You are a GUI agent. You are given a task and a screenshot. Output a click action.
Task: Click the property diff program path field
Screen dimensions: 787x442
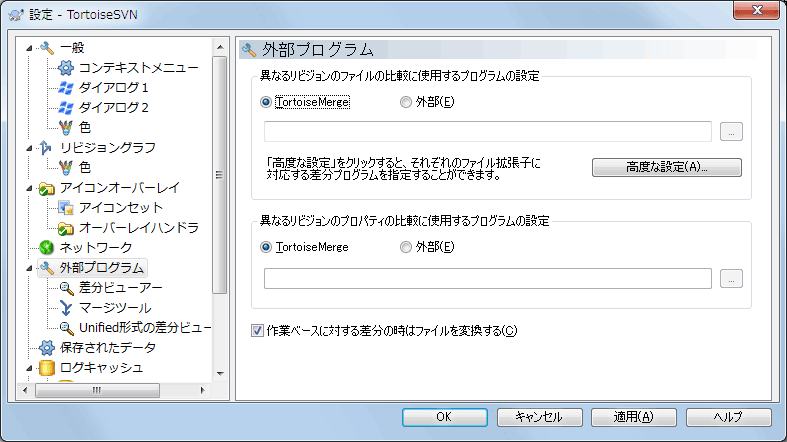click(488, 278)
